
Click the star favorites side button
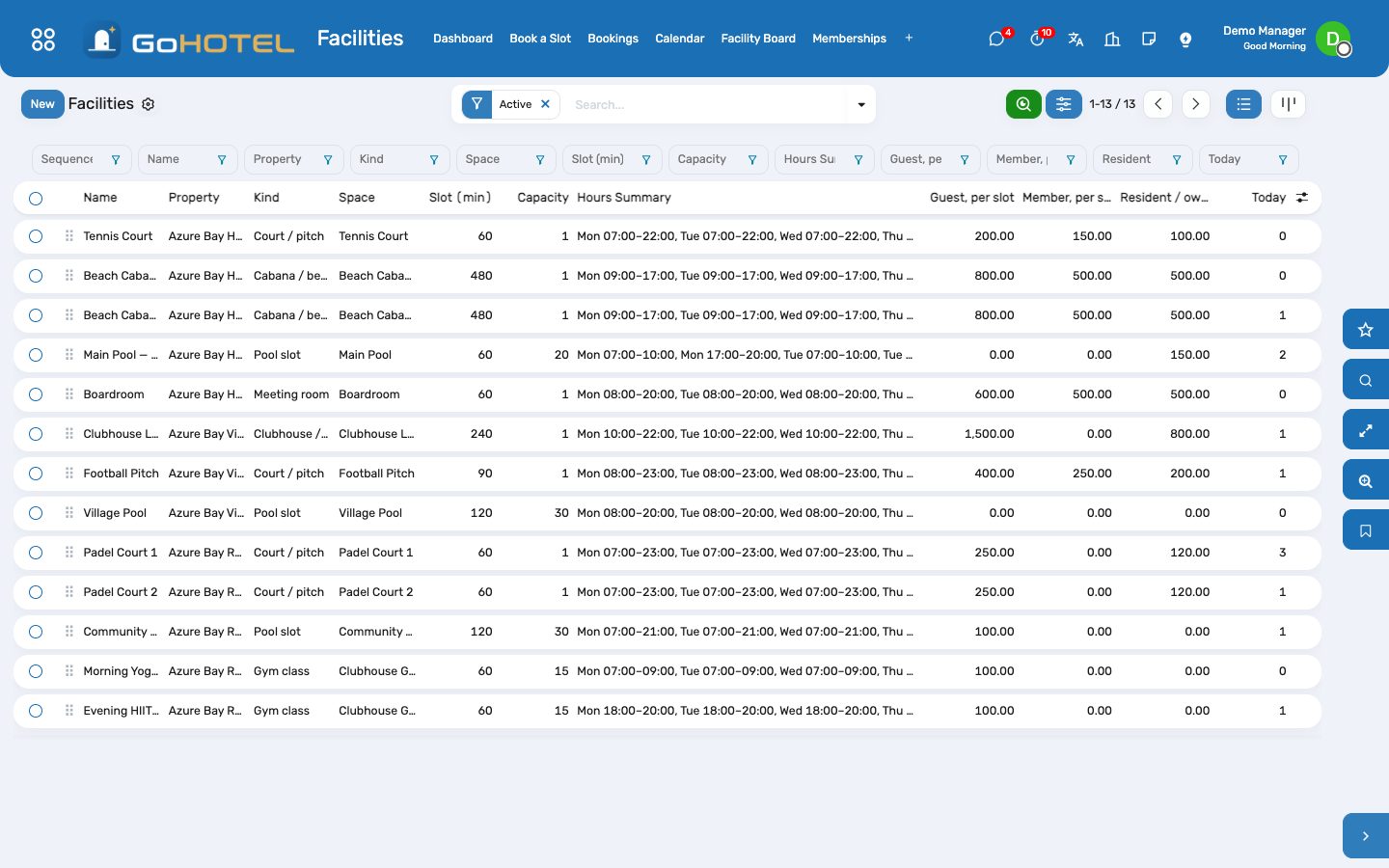point(1366,330)
